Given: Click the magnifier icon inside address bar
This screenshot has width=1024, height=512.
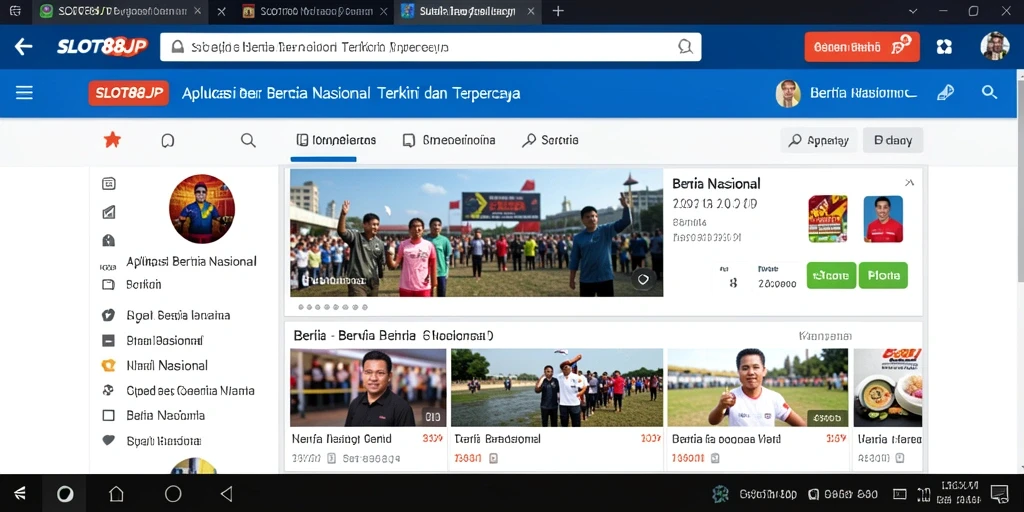Looking at the screenshot, I should [684, 46].
